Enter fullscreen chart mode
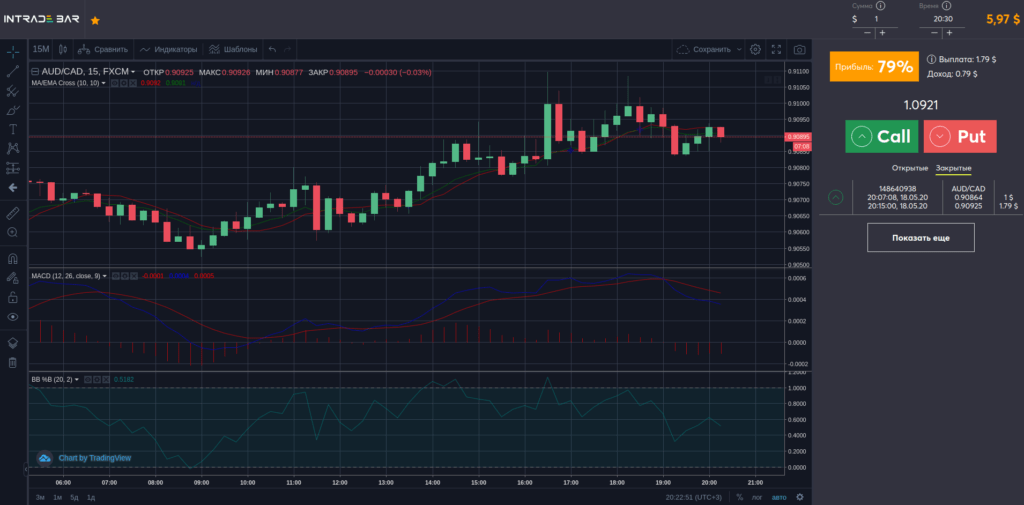This screenshot has width=1024, height=505. coord(776,49)
